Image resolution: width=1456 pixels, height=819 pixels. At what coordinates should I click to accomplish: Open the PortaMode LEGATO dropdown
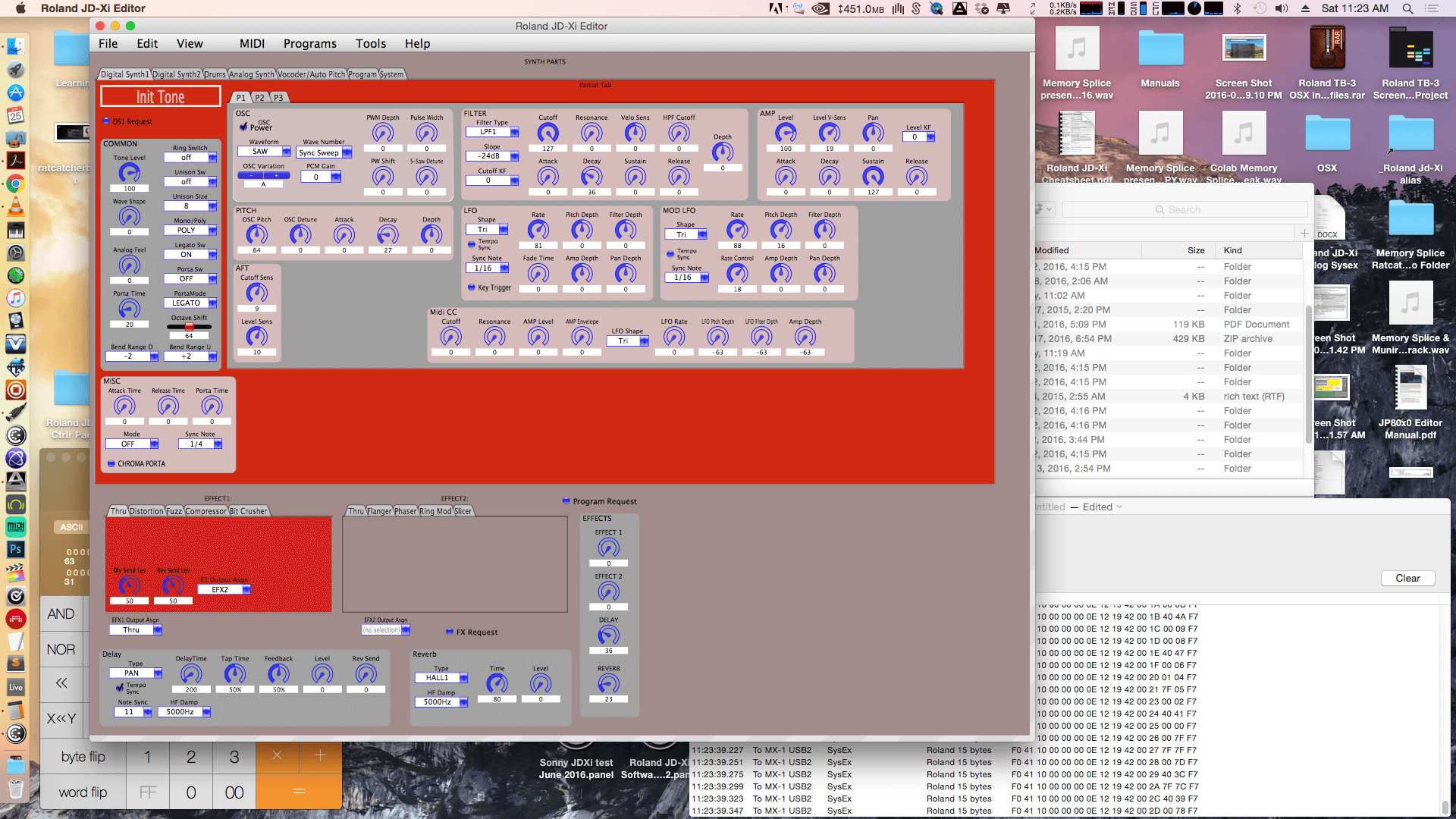tap(190, 303)
